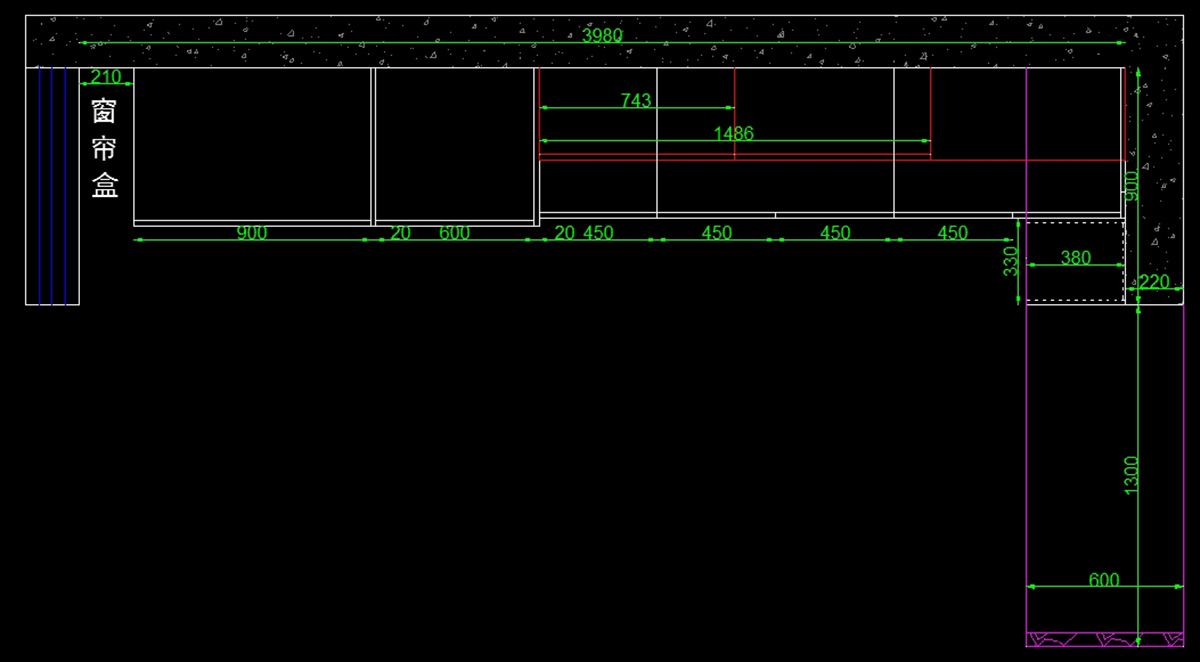This screenshot has height=662, width=1200.
Task: Select the 600 dimension beside the 900 cabinet
Action: pyautogui.click(x=454, y=233)
